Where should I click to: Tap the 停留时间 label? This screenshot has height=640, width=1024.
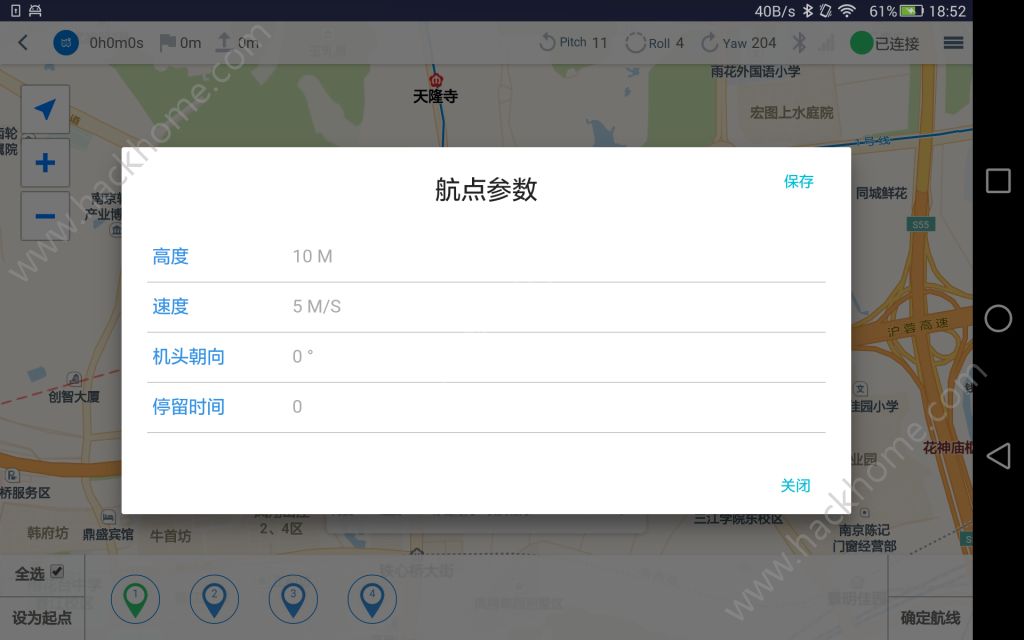(189, 407)
